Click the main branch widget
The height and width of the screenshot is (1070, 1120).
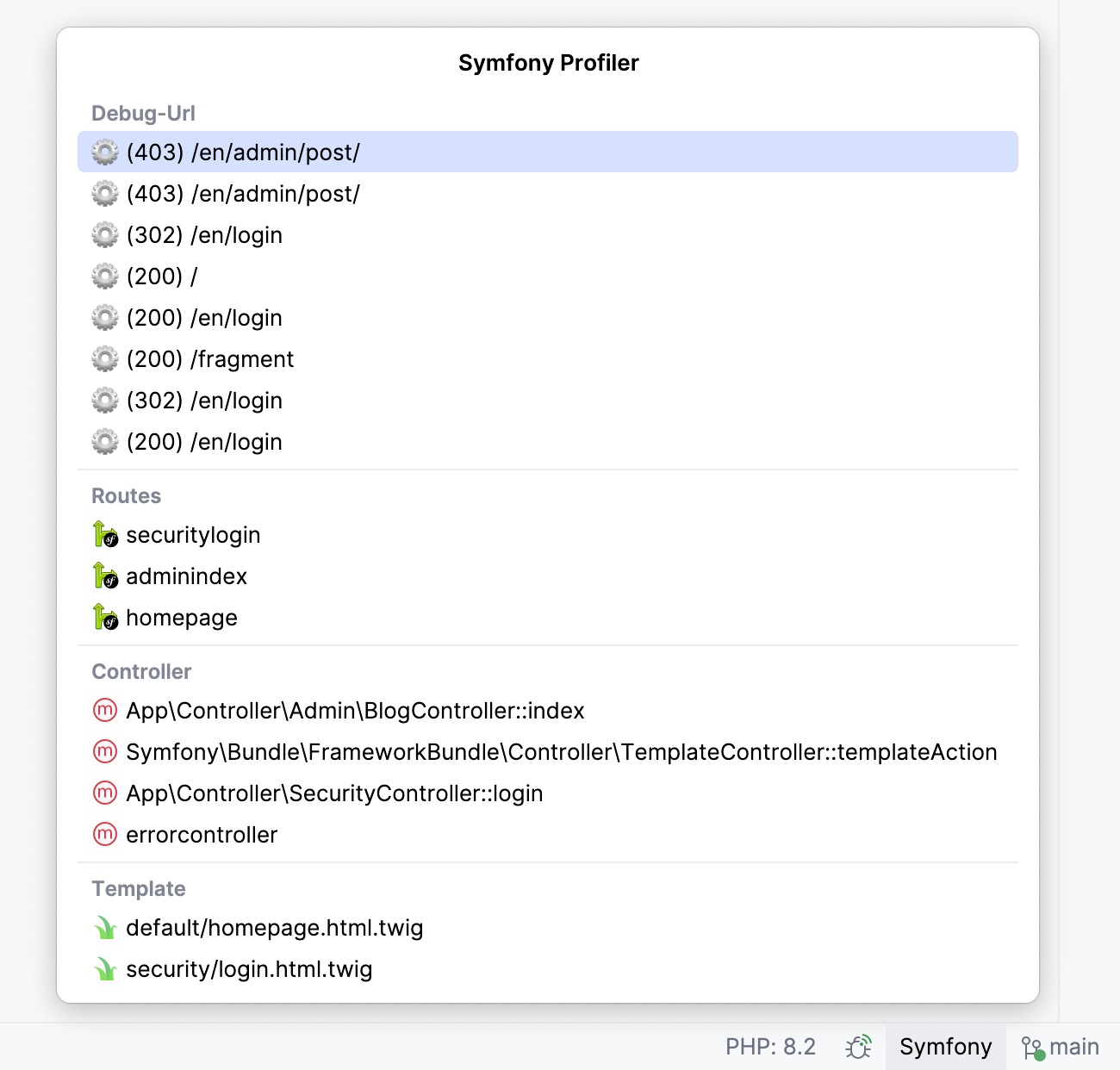coord(1060,1046)
